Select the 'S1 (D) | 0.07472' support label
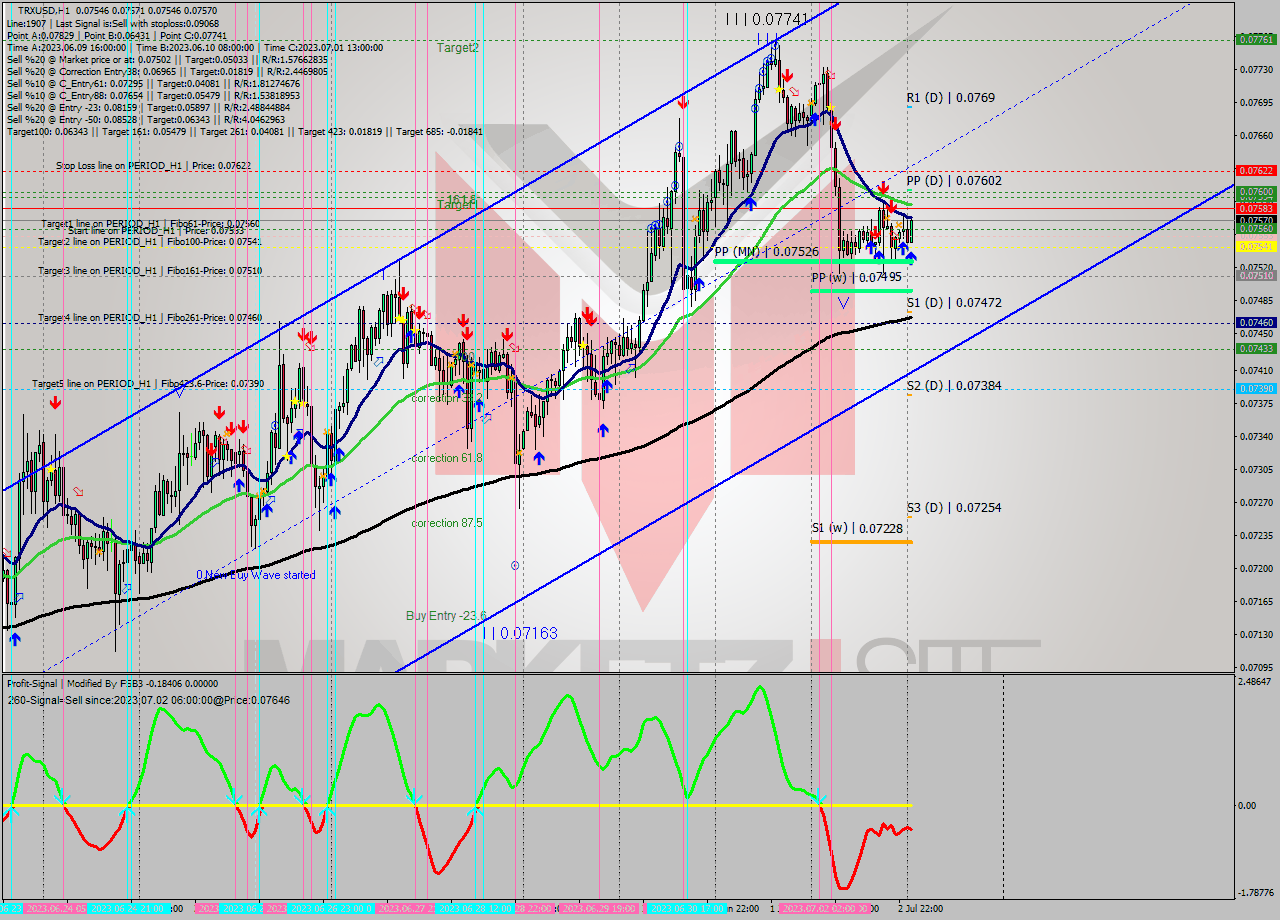The width and height of the screenshot is (1280, 920). coord(954,302)
